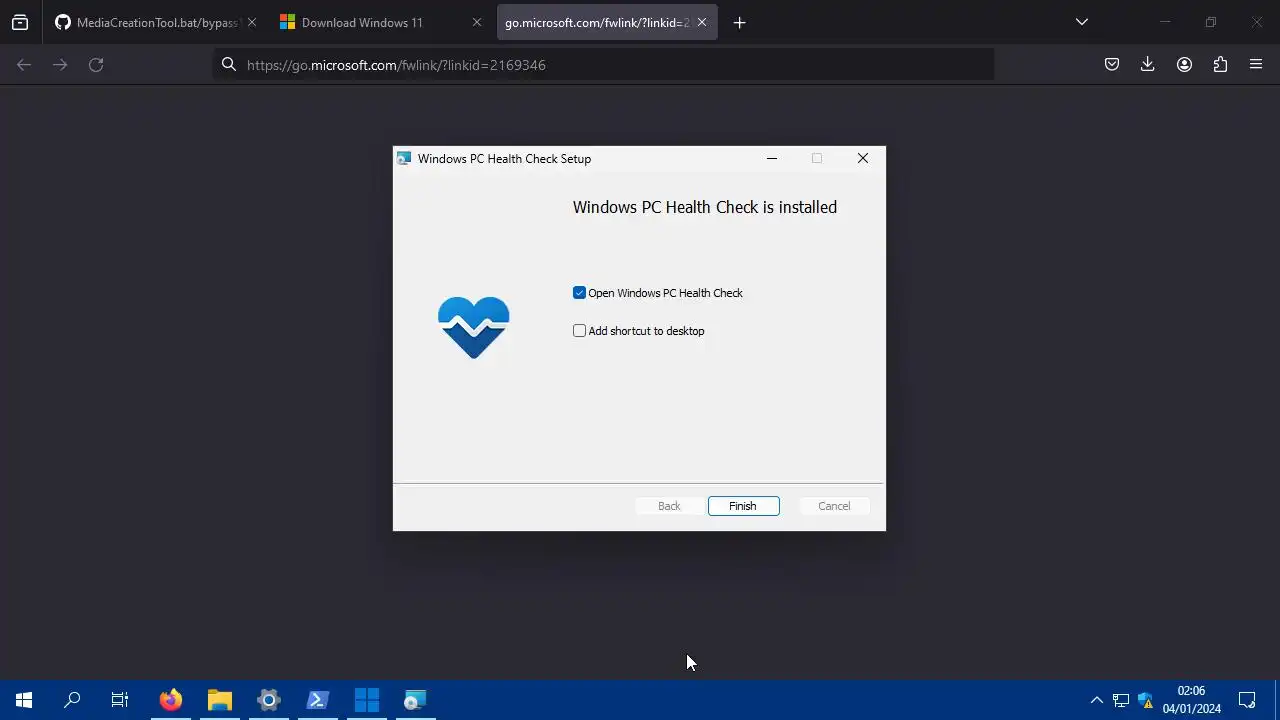Open the Firefox downloads panel
The height and width of the screenshot is (720, 1280).
tap(1148, 65)
